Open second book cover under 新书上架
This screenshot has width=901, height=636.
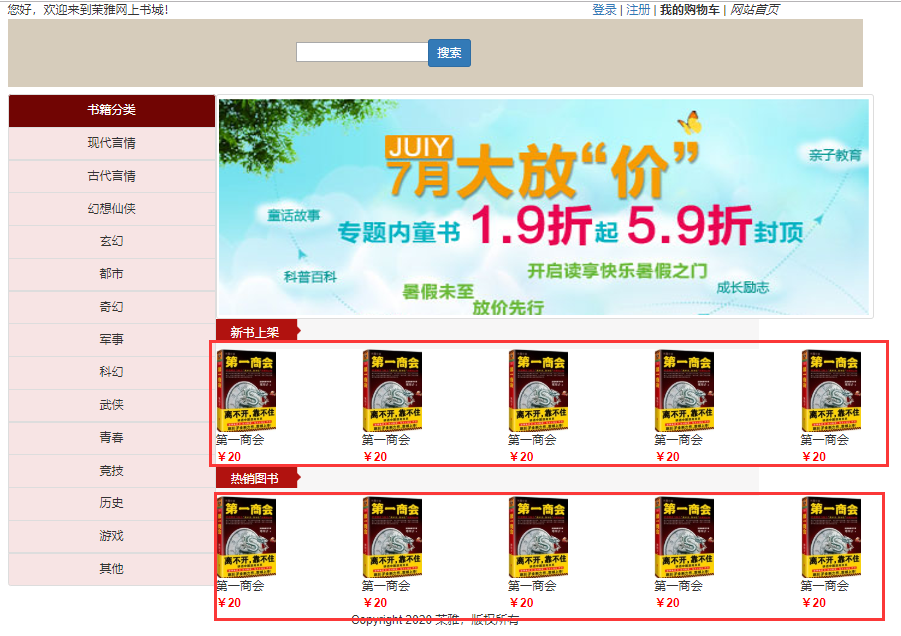(x=392, y=391)
